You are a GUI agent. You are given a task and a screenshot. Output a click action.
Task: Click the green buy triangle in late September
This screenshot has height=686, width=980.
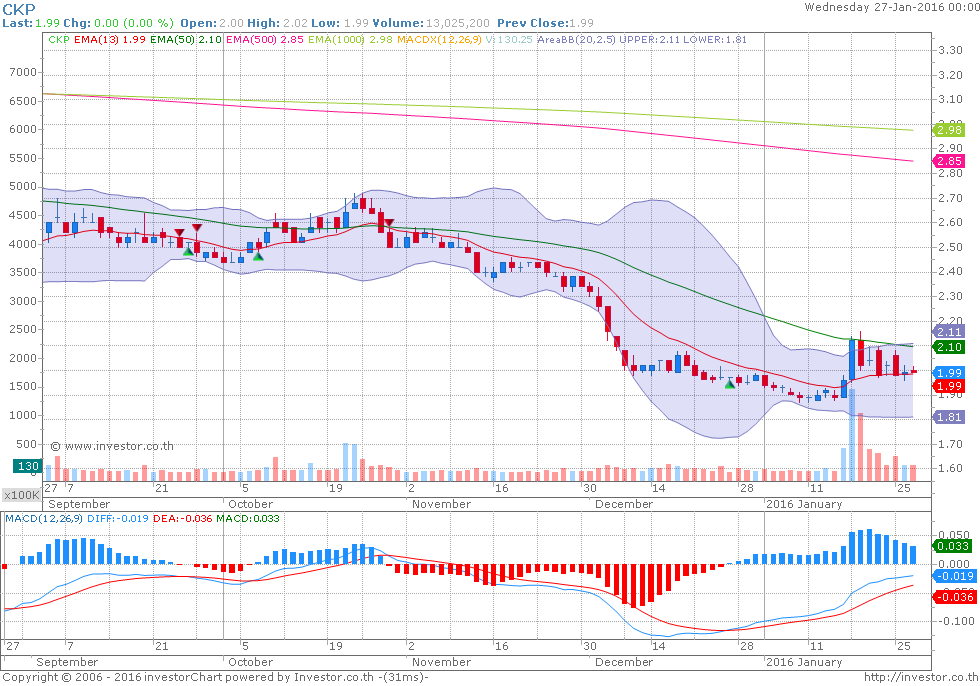[188, 251]
